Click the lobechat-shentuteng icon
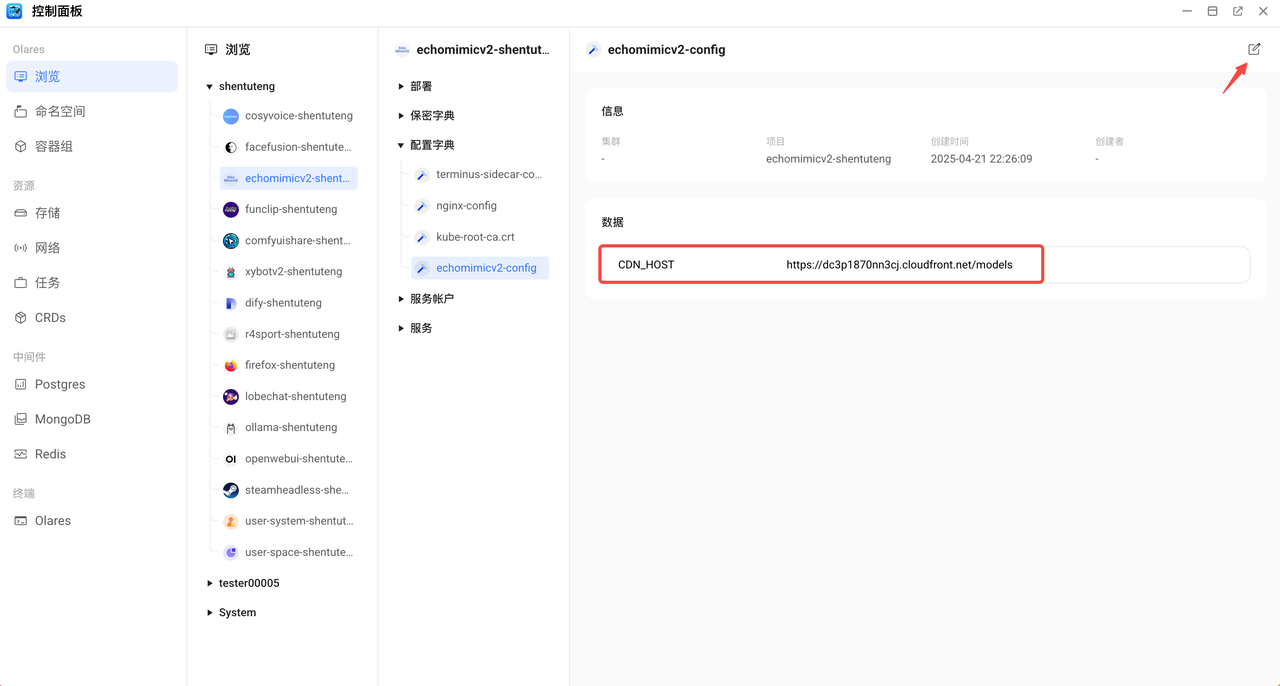The width and height of the screenshot is (1280, 686). (x=231, y=396)
